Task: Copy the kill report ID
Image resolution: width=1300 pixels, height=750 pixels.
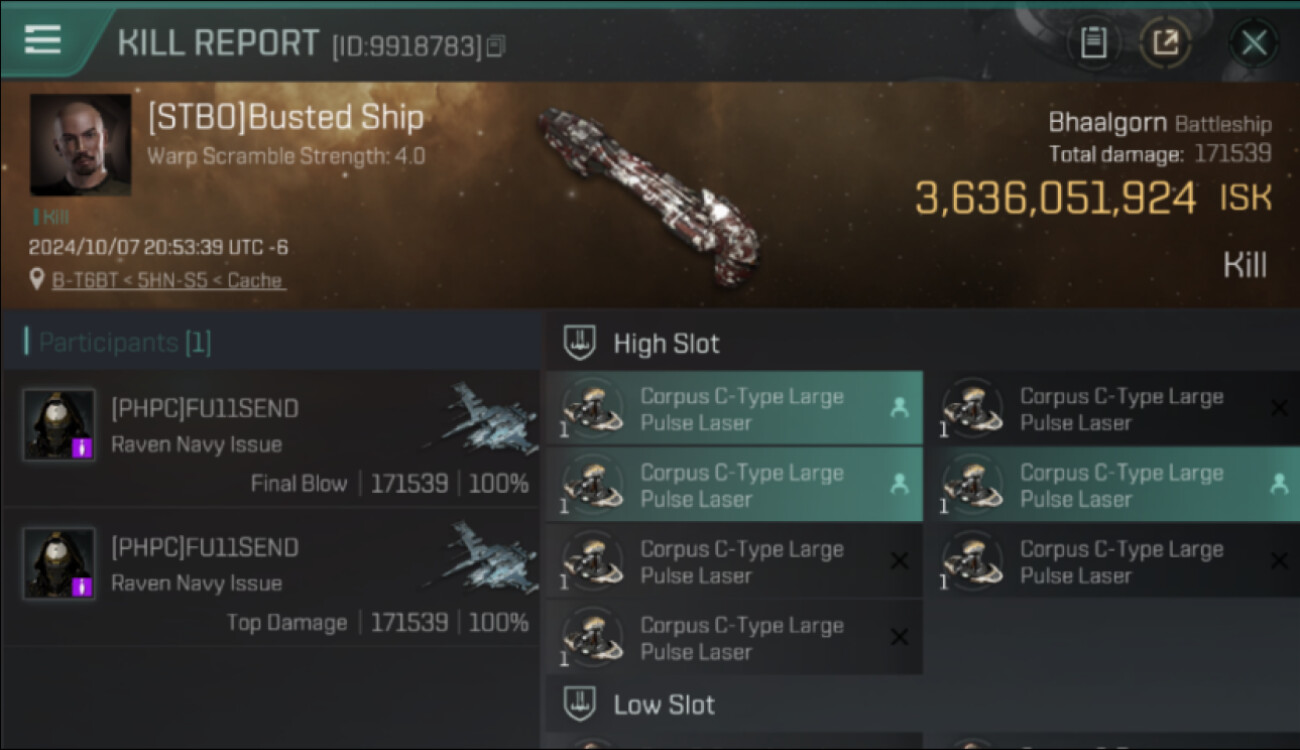Action: point(497,46)
